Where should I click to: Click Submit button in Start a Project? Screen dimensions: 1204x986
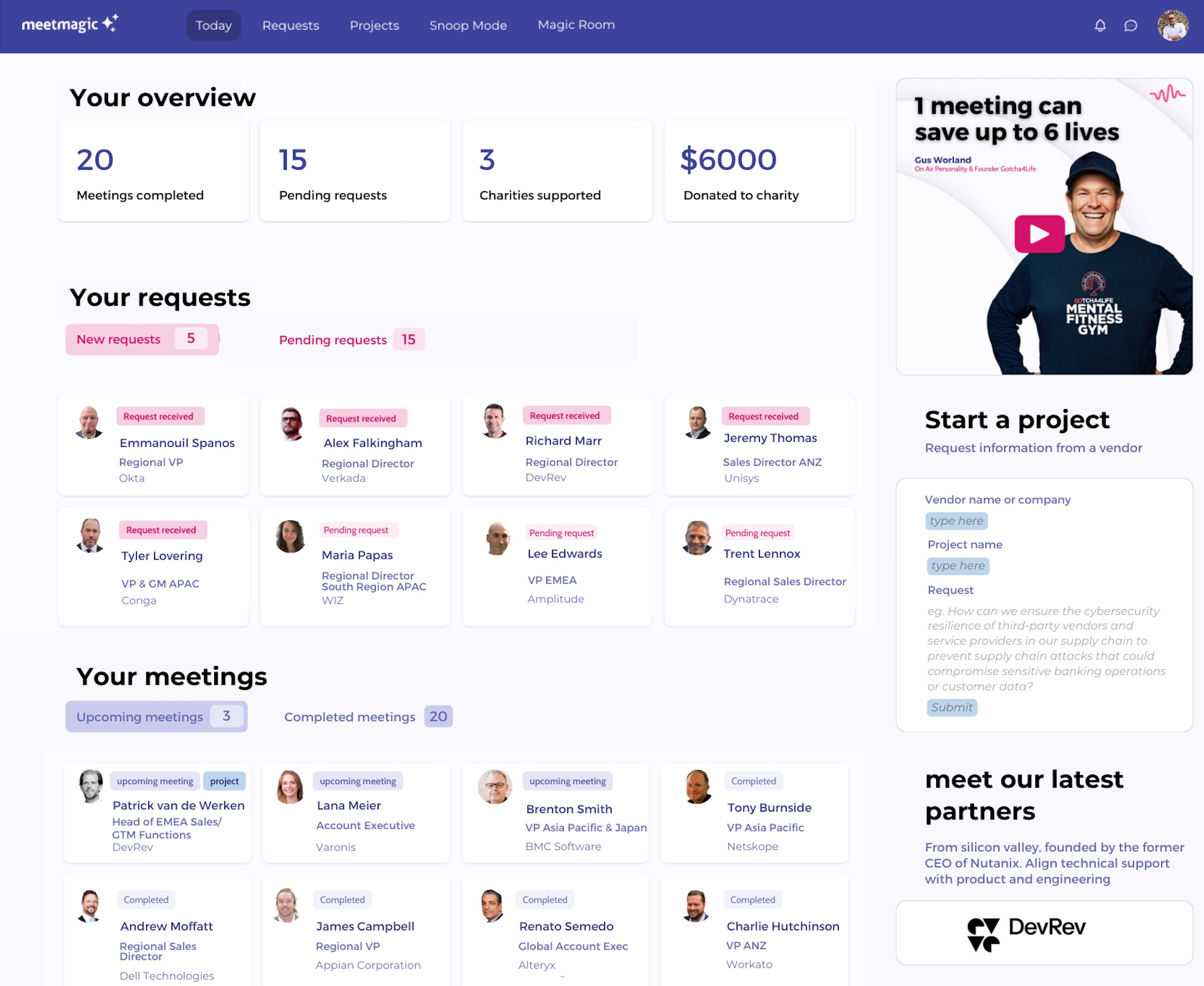952,707
